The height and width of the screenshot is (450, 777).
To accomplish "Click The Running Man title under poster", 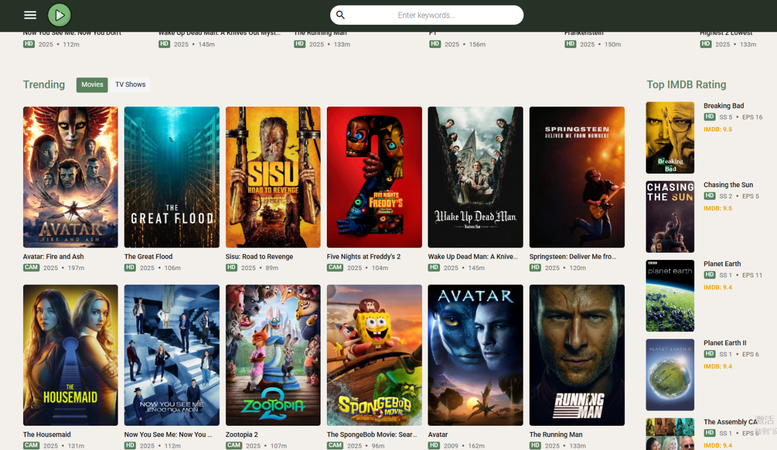I will 556,435.
